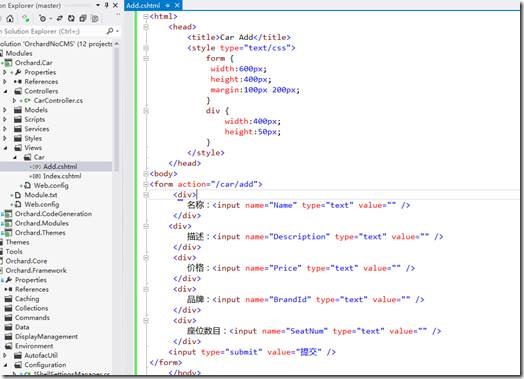Select Orchard.Framework project

(x=36, y=270)
